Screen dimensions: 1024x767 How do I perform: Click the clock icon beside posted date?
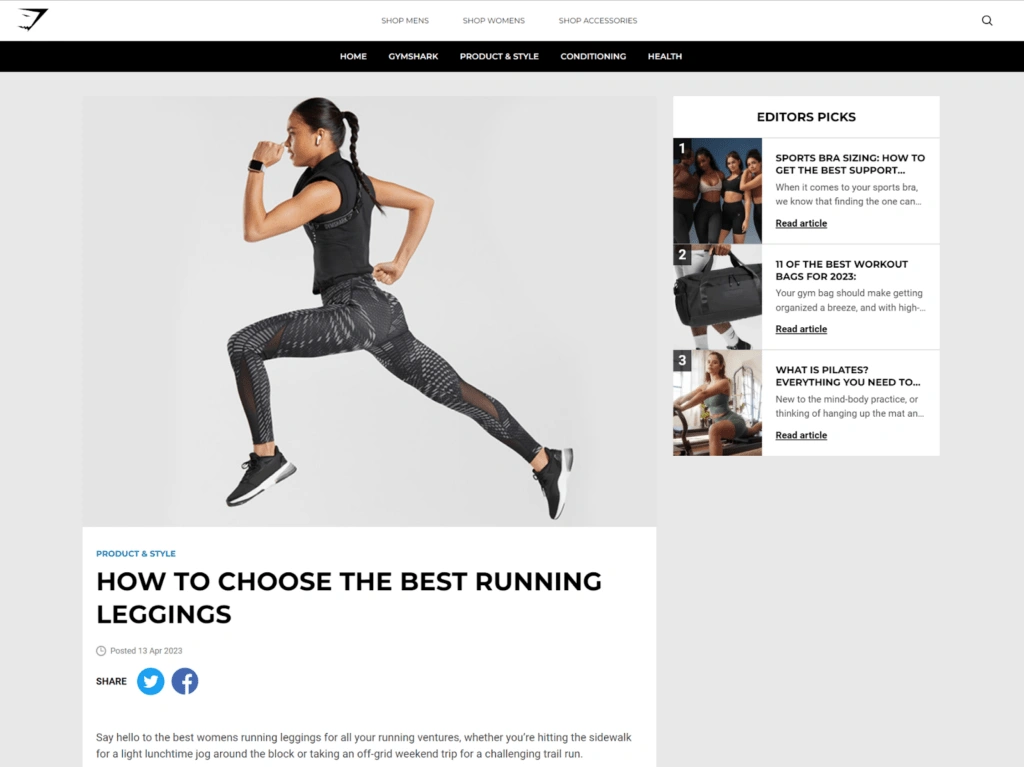point(101,651)
